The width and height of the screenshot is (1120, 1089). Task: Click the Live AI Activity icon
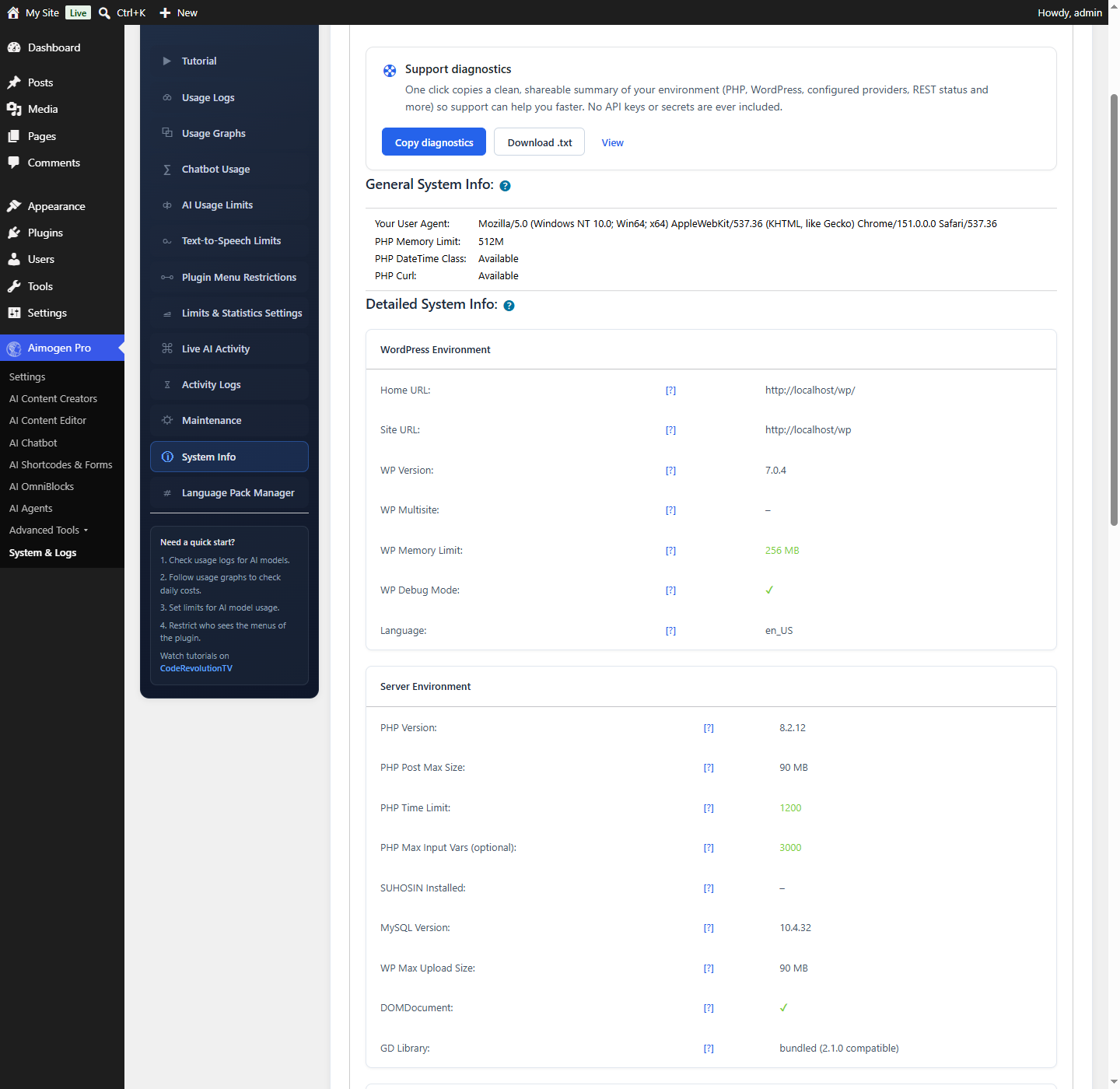tap(166, 348)
